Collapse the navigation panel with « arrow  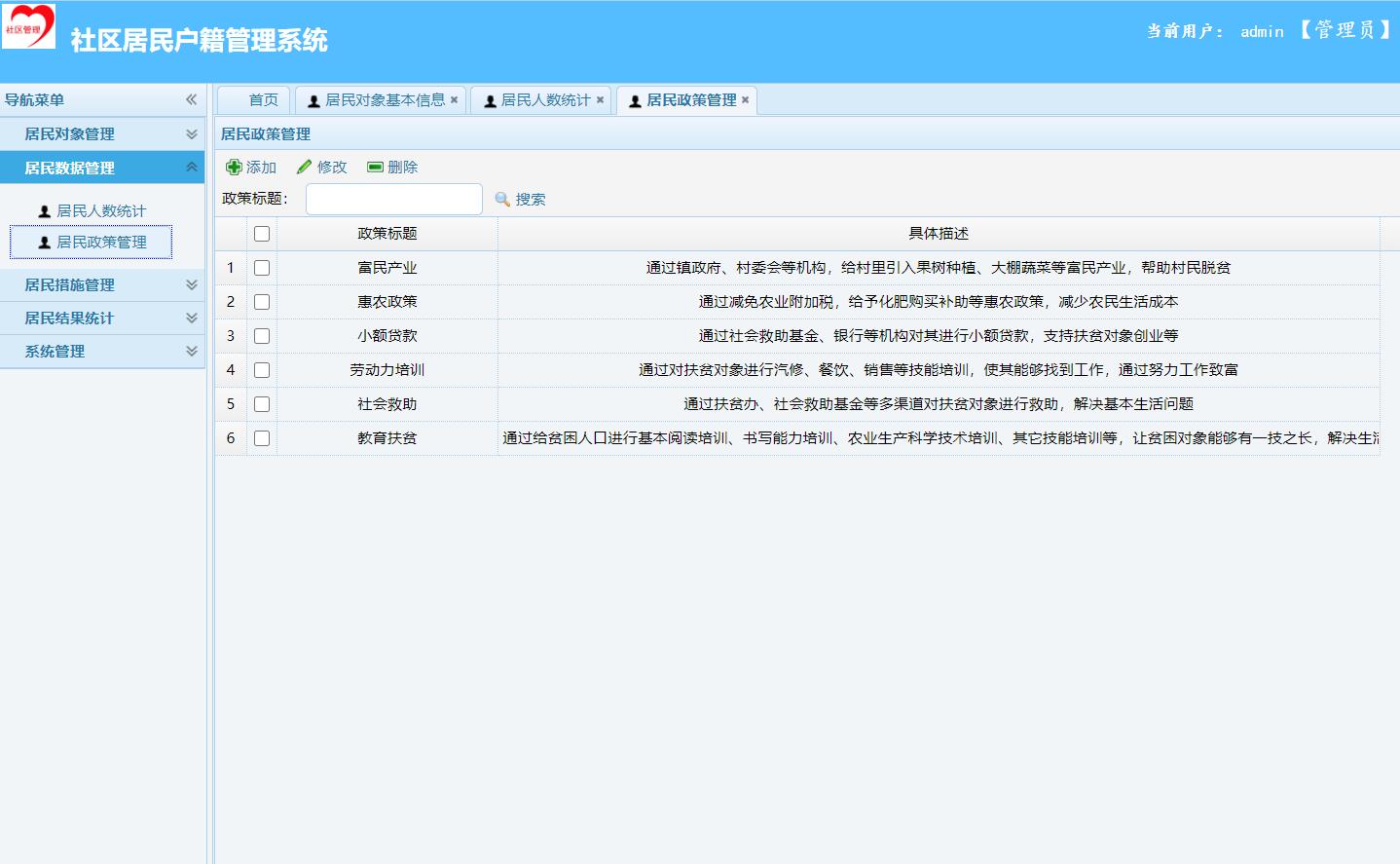point(191,98)
